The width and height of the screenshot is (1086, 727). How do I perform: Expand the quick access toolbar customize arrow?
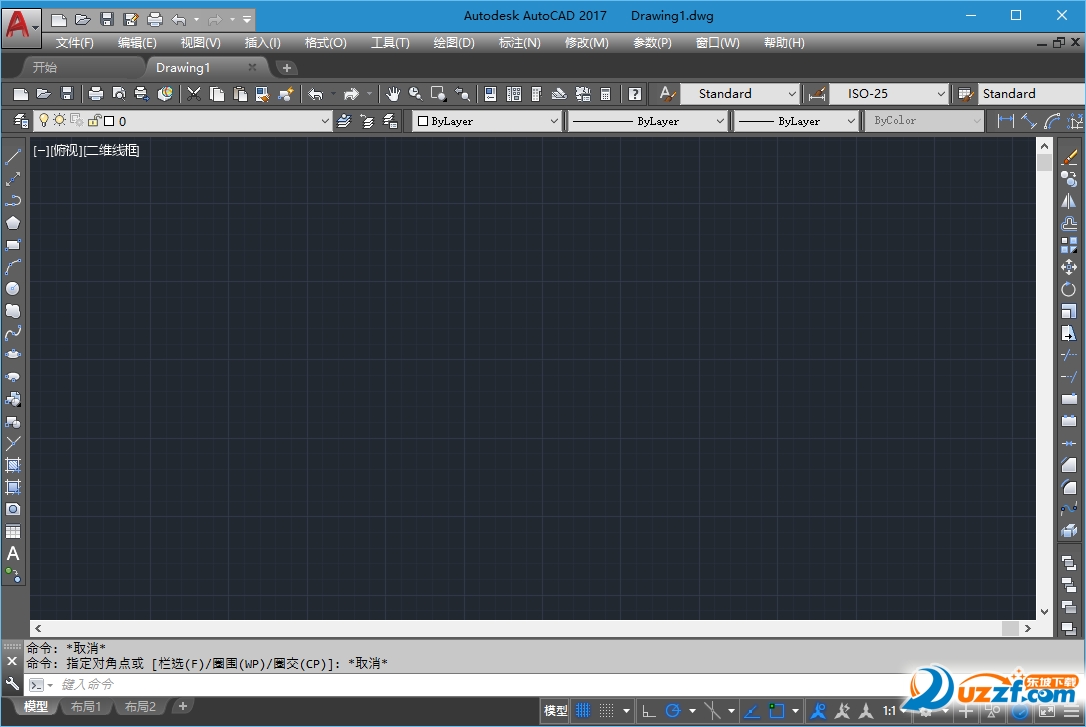coord(247,19)
